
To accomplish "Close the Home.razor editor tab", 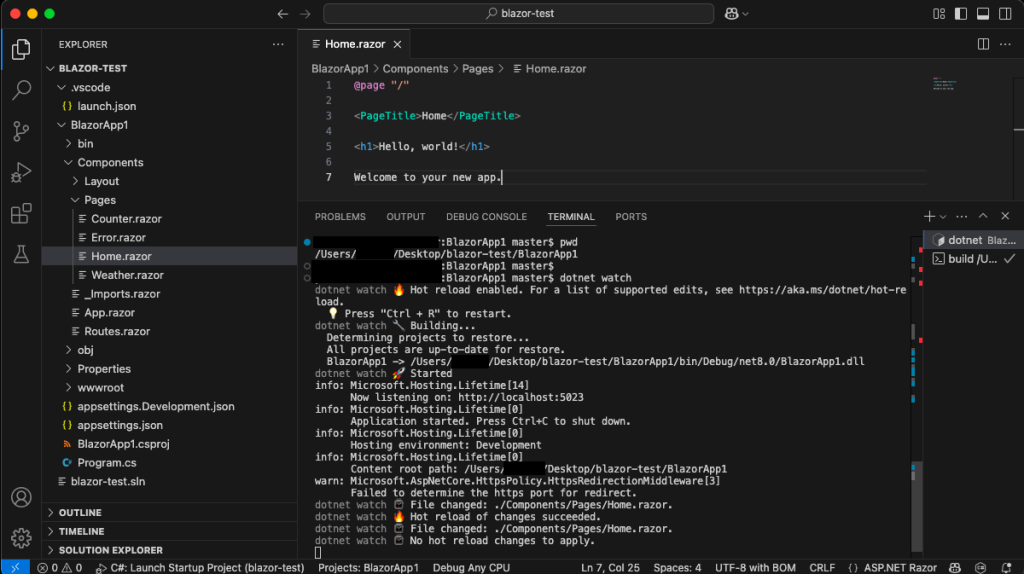I will [x=397, y=44].
